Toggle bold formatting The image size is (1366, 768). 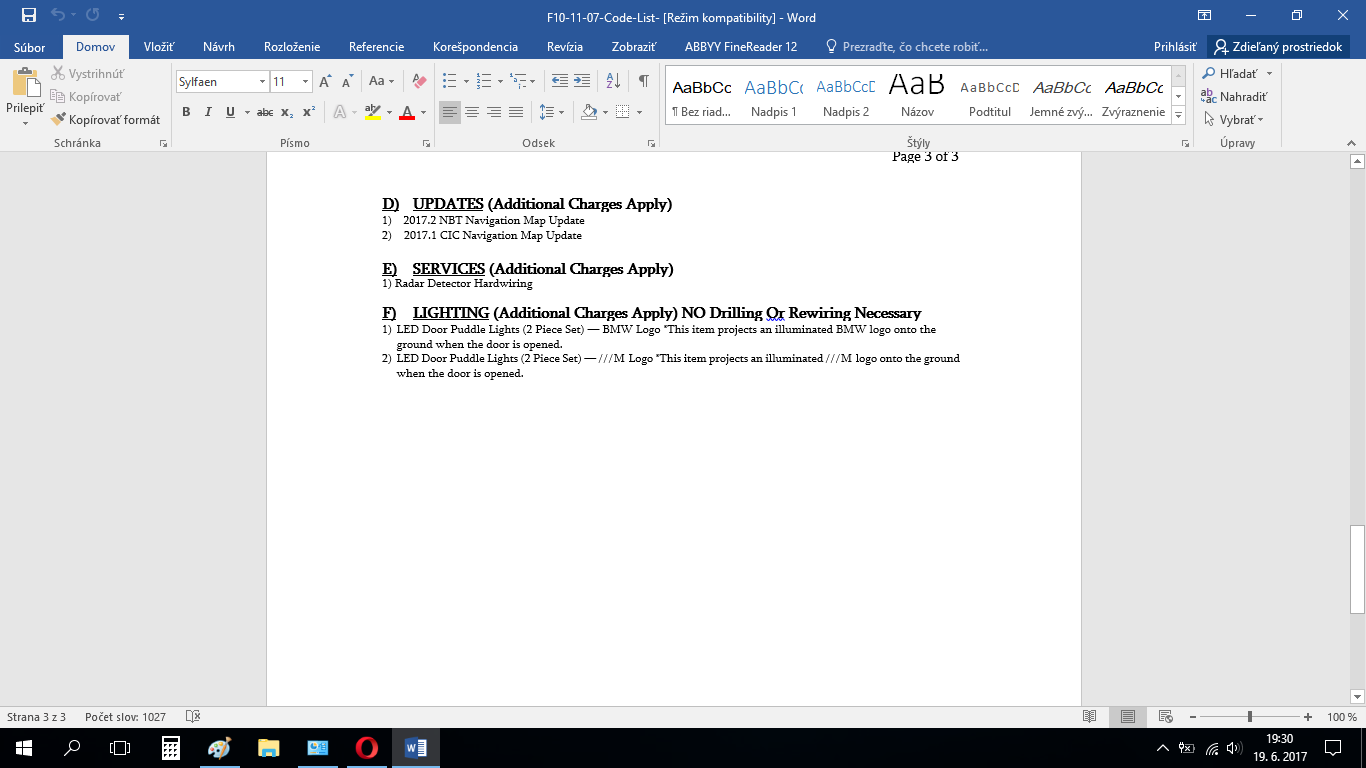pos(186,112)
